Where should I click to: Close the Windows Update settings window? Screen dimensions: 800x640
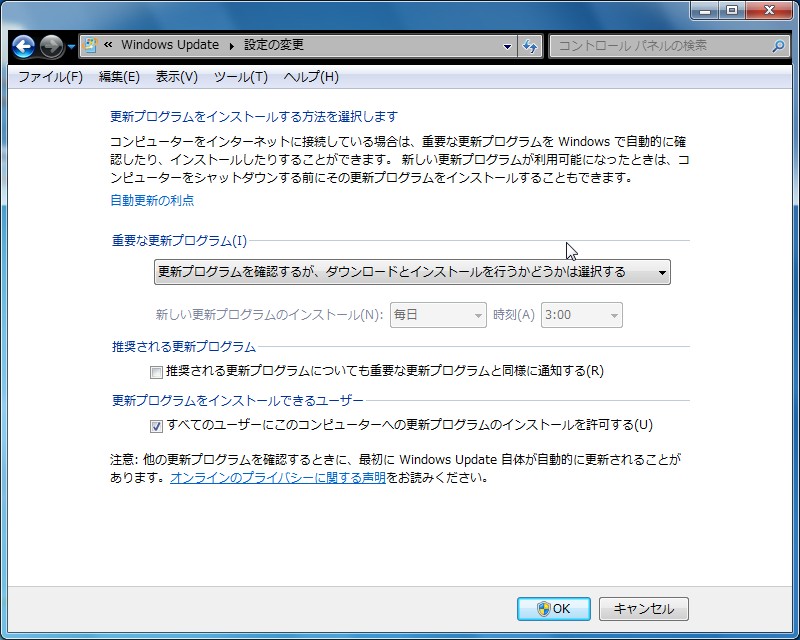(x=769, y=10)
